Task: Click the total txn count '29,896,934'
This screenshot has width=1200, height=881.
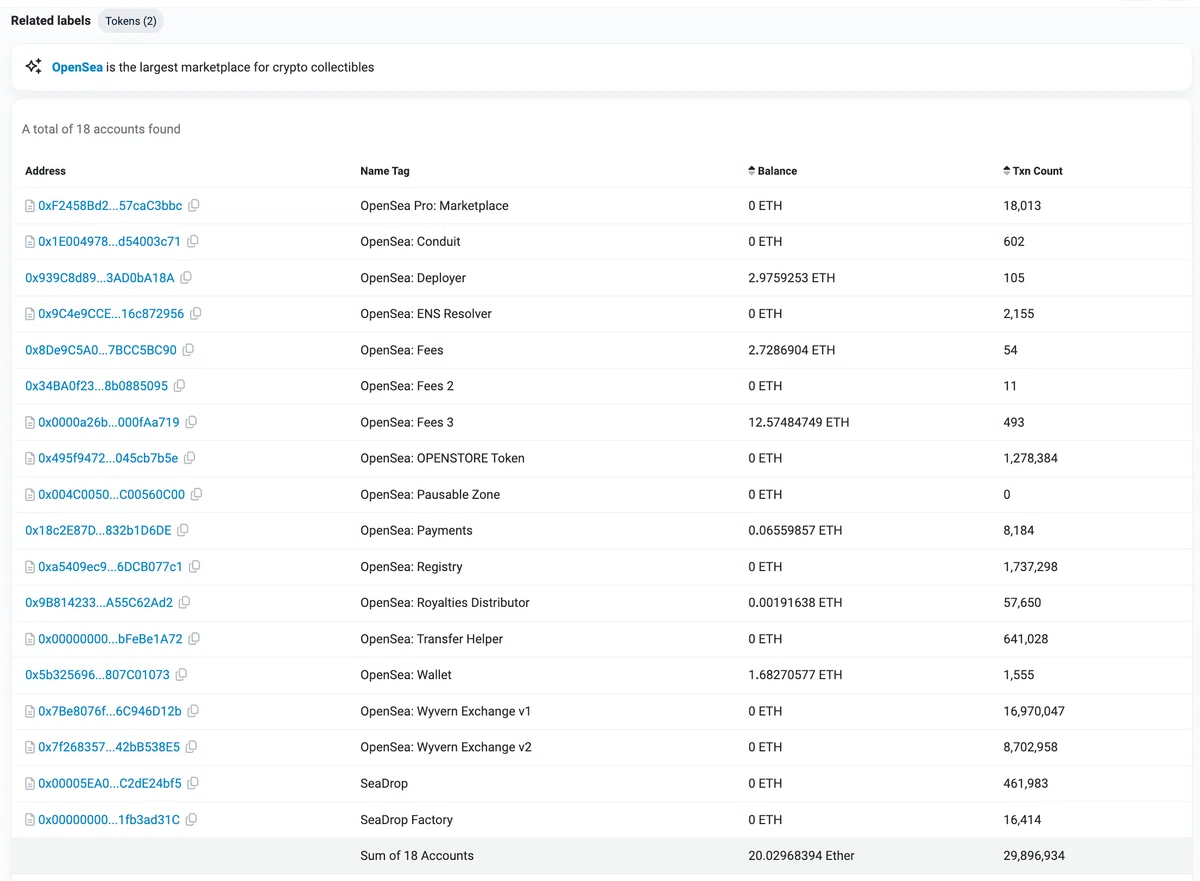Action: tap(1034, 855)
